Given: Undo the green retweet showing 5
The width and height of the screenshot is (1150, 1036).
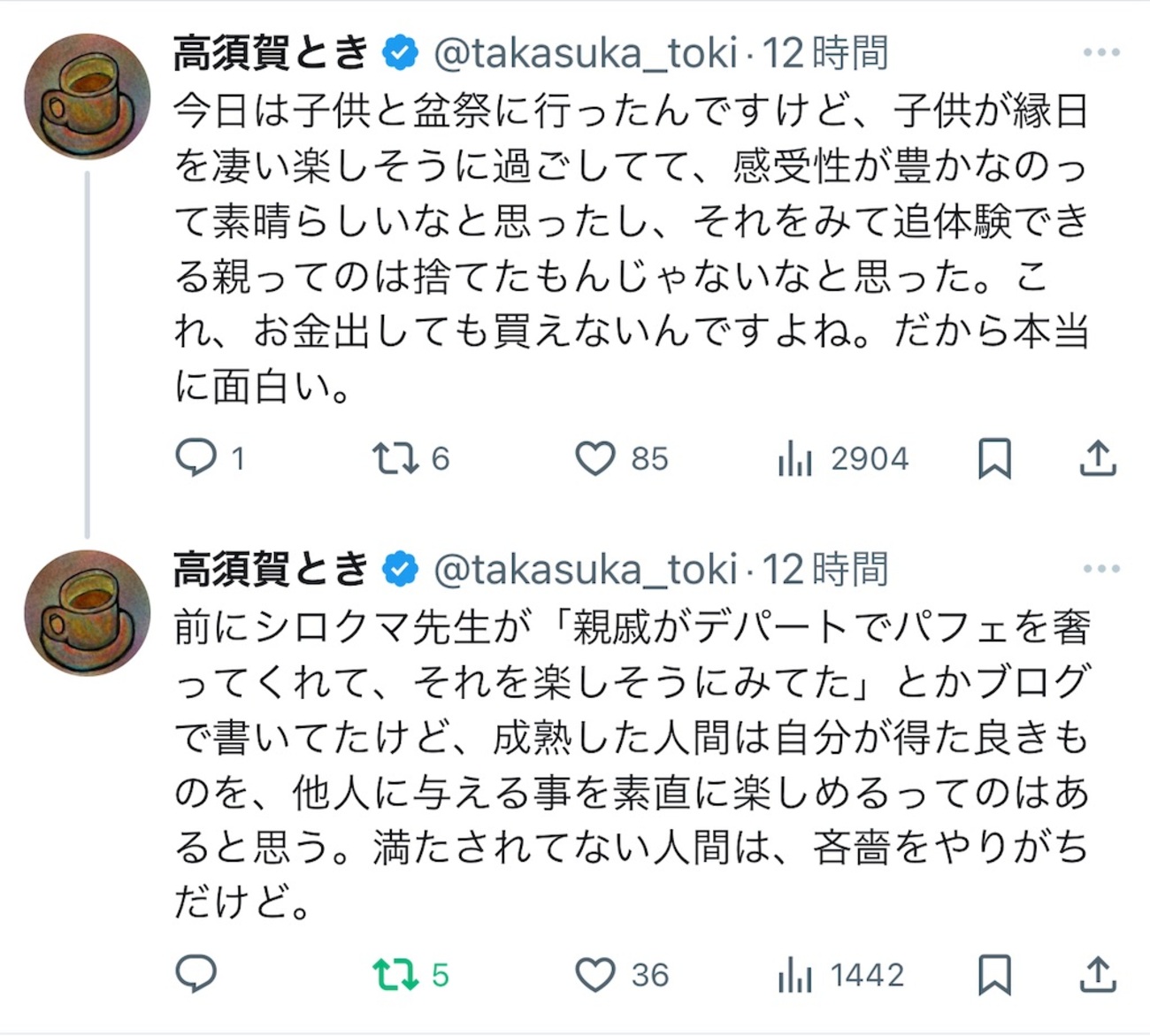Looking at the screenshot, I should (x=395, y=974).
